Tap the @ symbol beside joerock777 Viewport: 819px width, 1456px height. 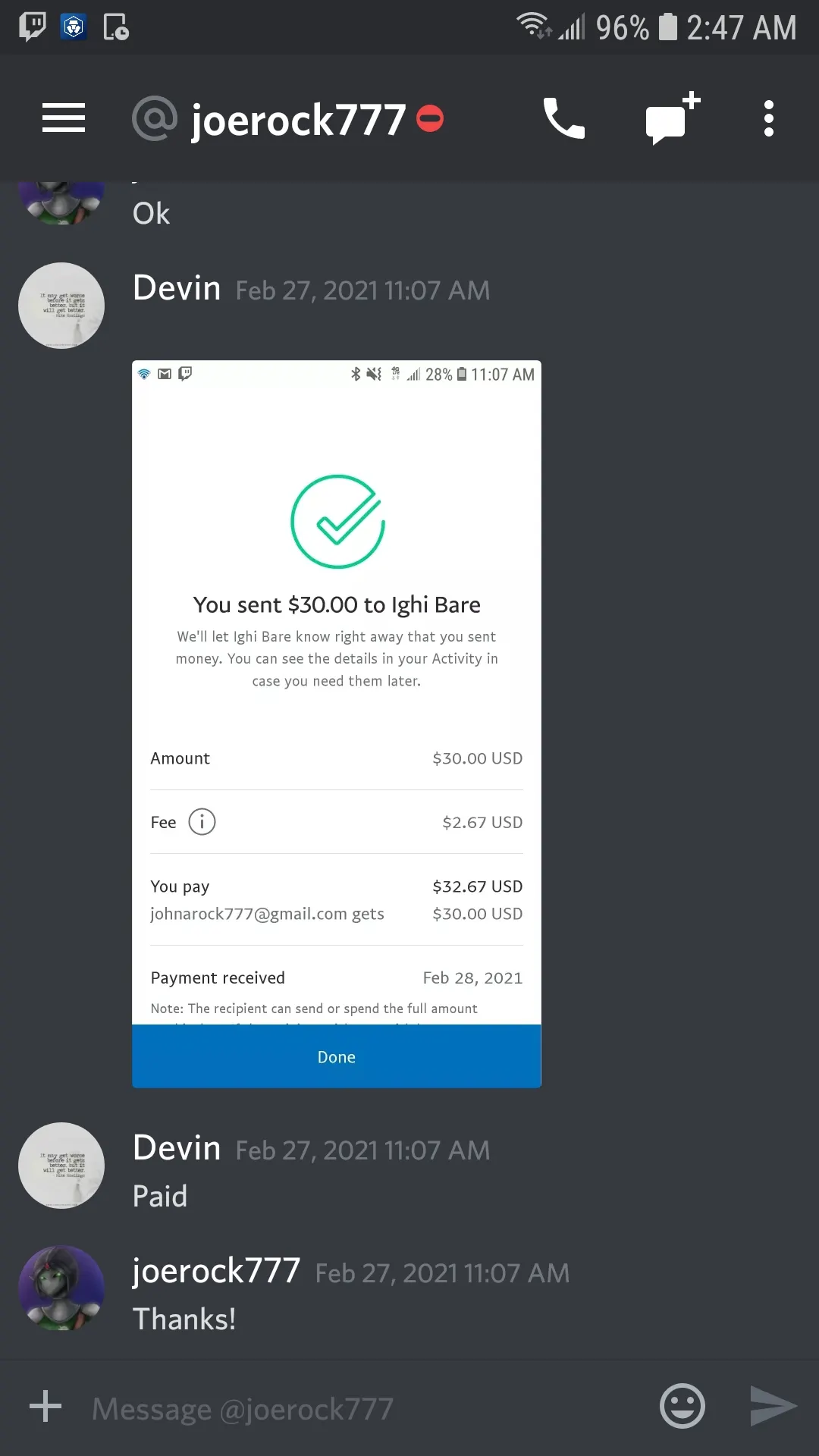coord(155,118)
